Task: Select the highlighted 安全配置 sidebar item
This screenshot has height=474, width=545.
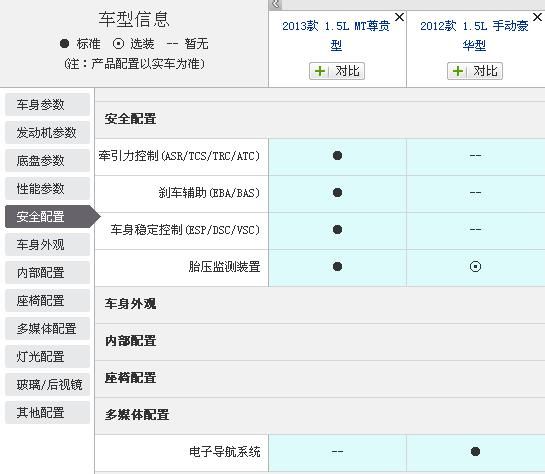Action: tap(49, 216)
